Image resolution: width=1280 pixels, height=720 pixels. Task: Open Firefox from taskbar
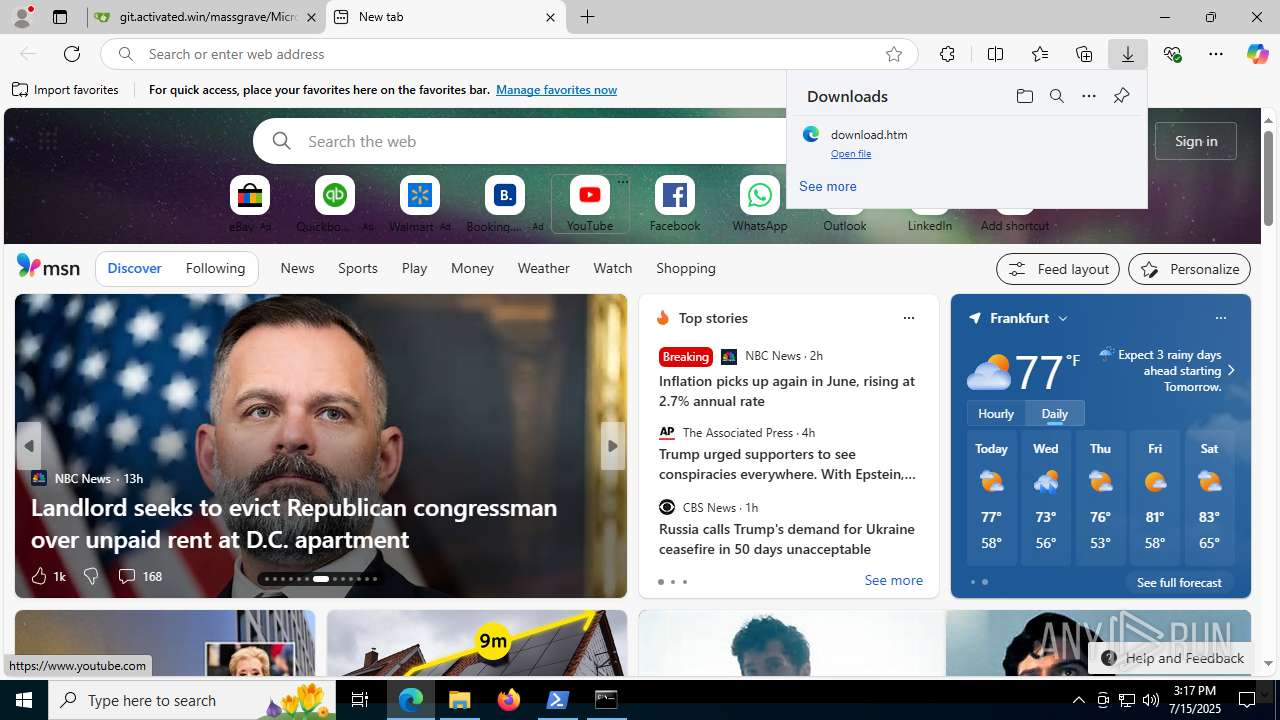coord(509,700)
